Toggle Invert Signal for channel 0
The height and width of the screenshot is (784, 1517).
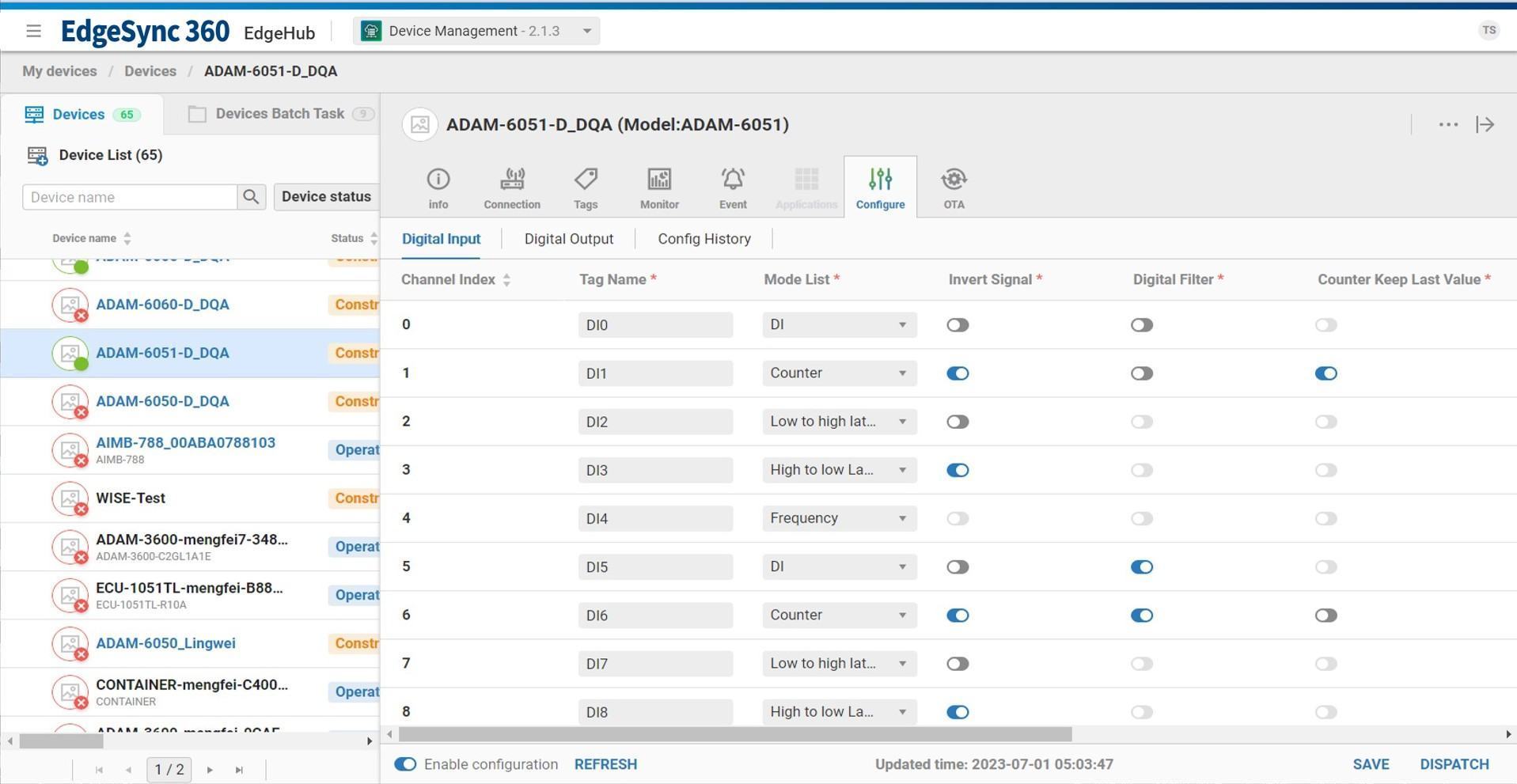957,325
